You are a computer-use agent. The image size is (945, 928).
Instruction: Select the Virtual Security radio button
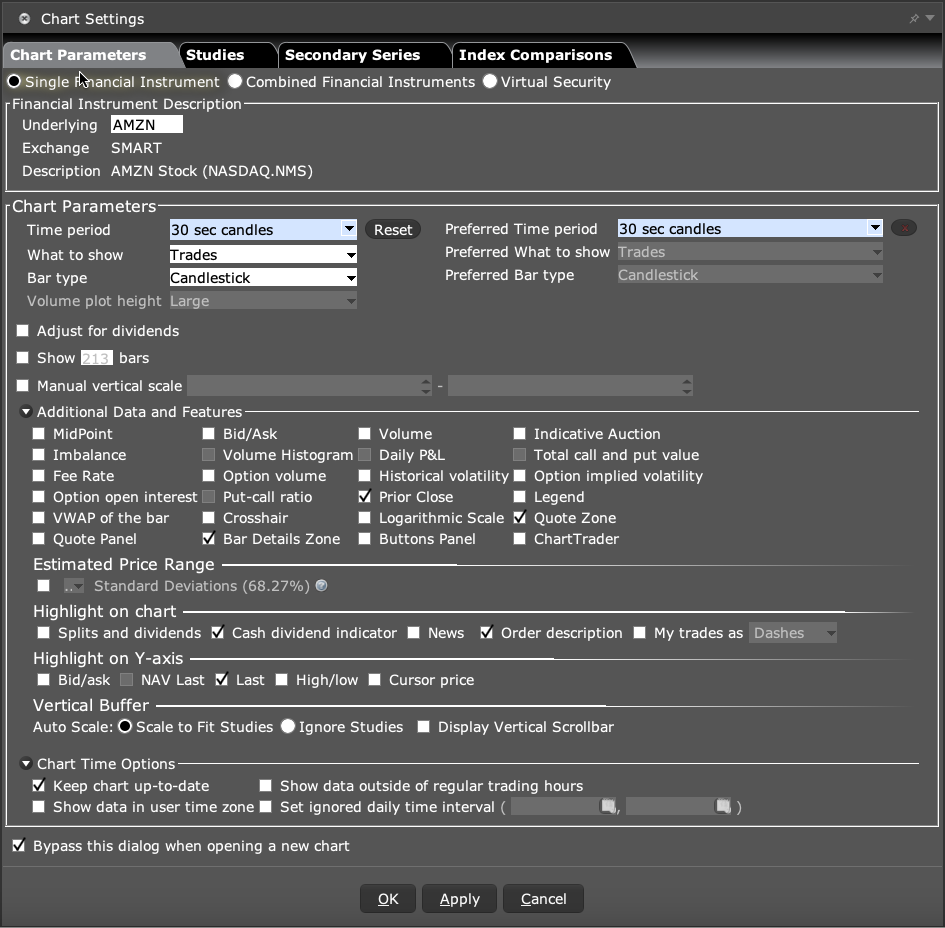(490, 81)
